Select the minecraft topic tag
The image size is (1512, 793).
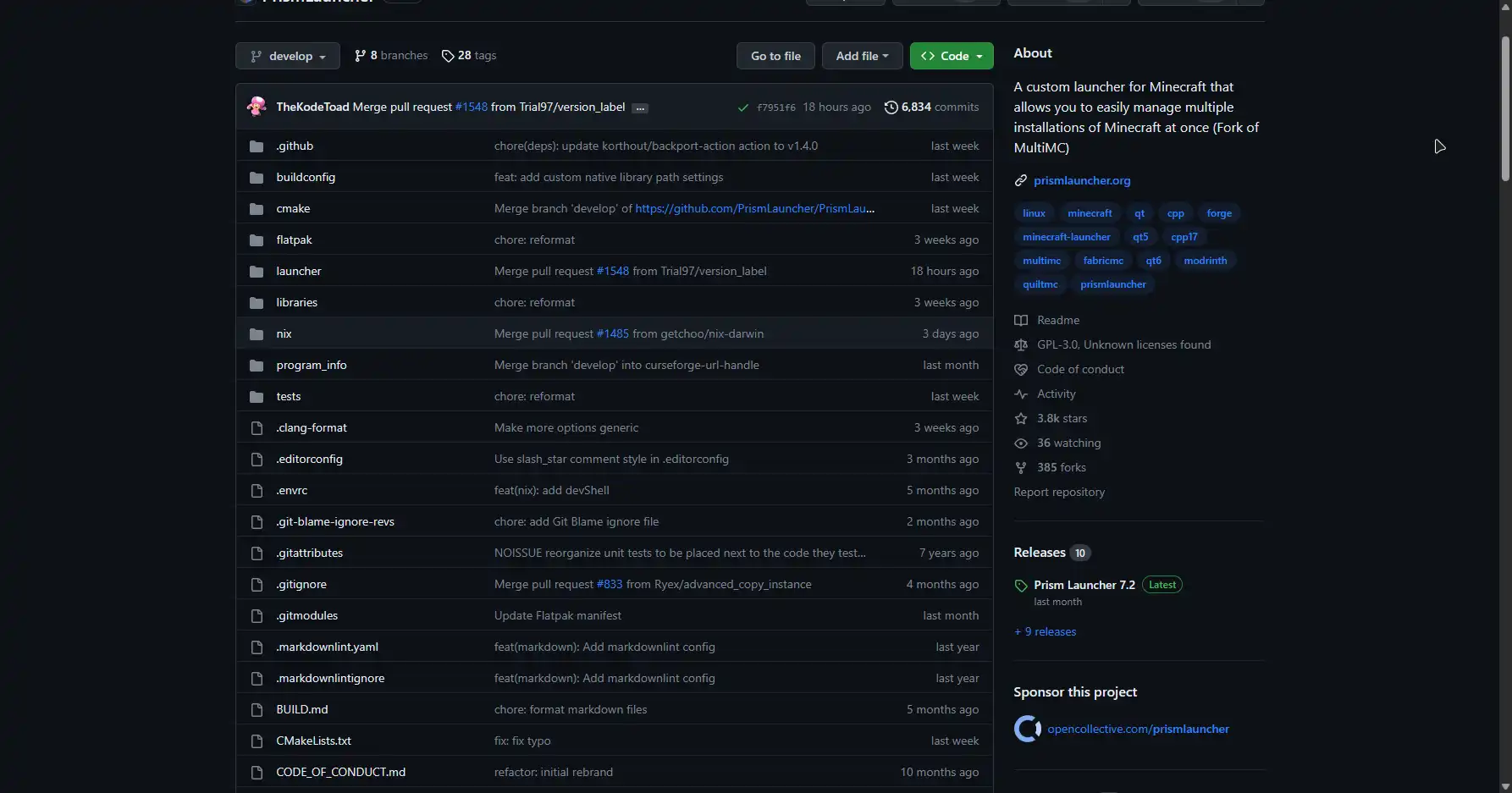1090,213
